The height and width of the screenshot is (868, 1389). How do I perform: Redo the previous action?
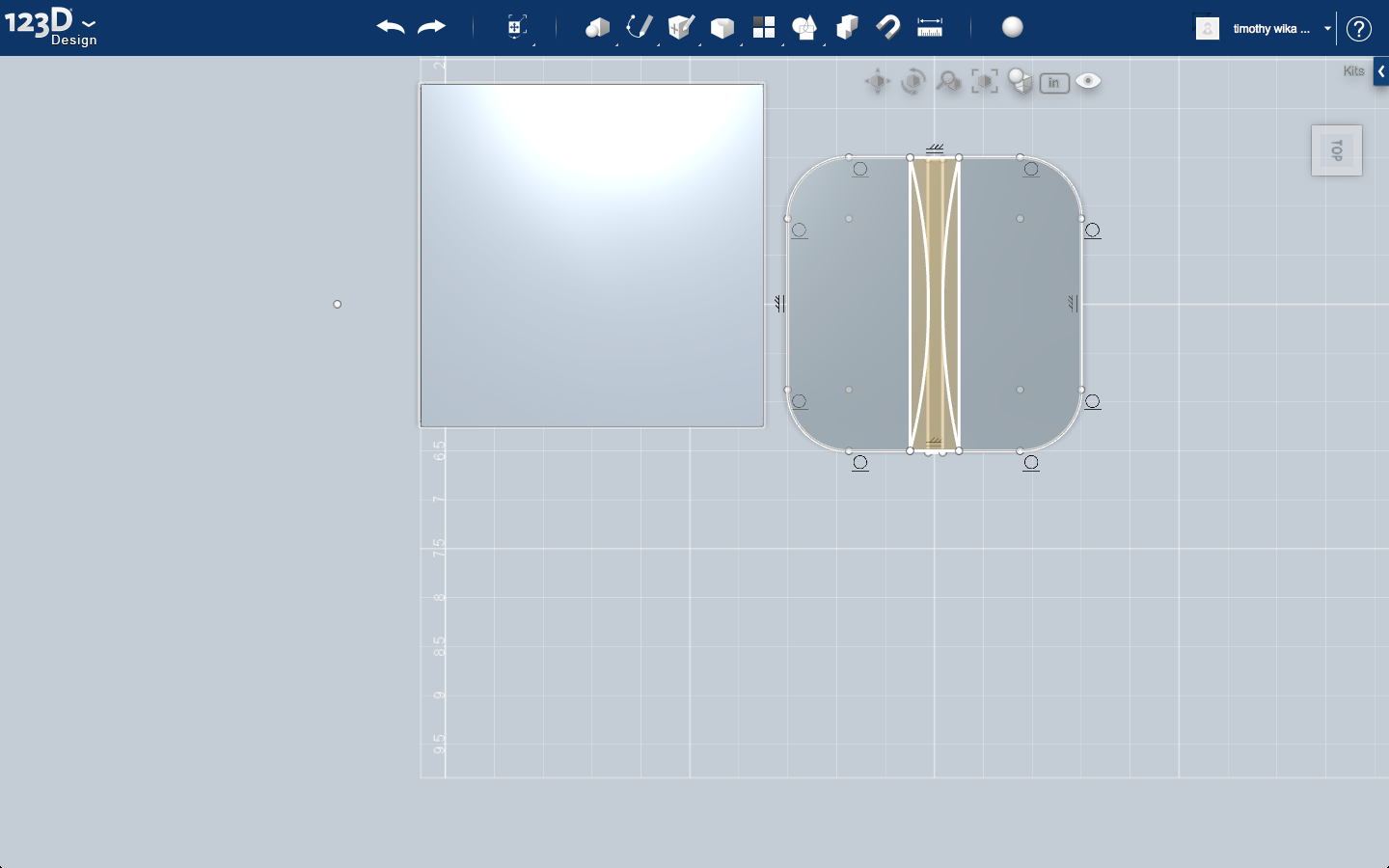click(431, 27)
